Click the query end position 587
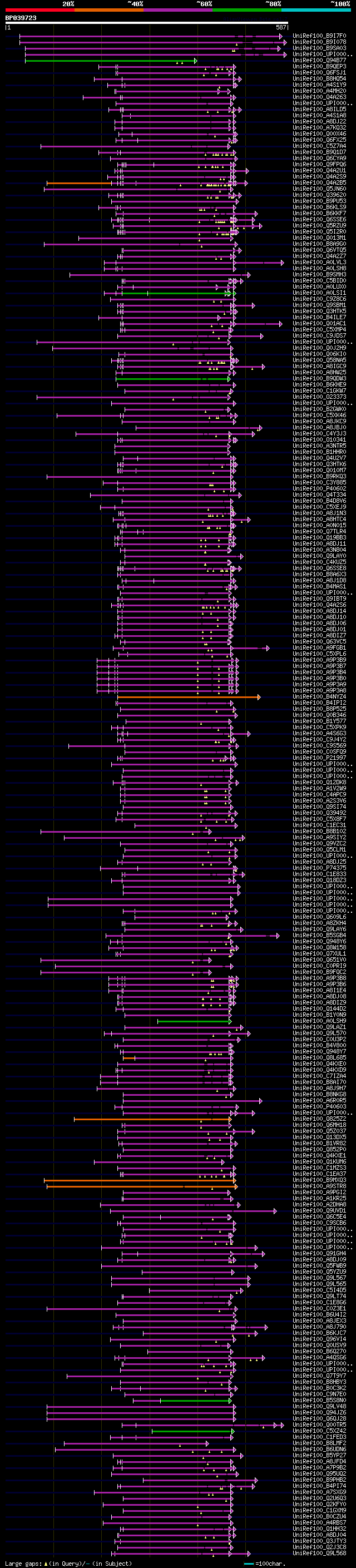The height and width of the screenshot is (1568, 356). [x=280, y=27]
